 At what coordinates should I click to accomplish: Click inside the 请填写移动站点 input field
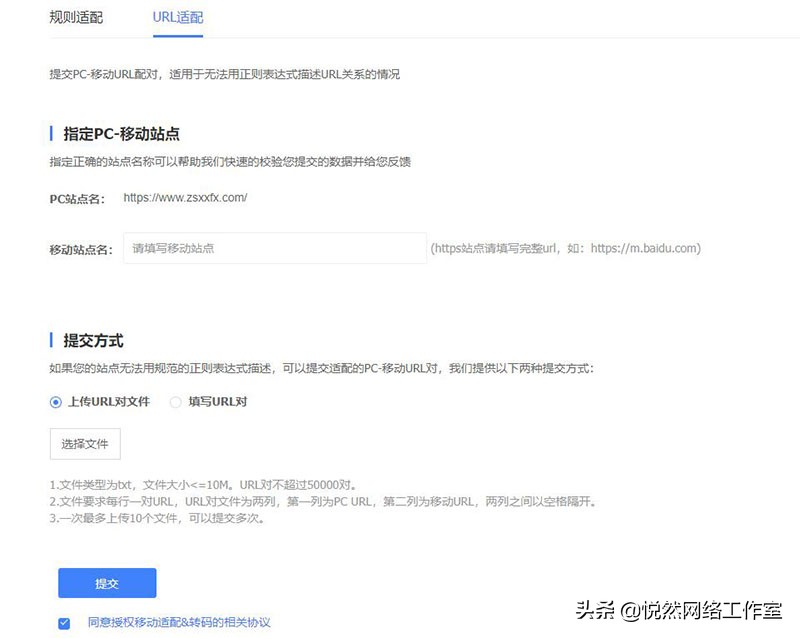(275, 247)
